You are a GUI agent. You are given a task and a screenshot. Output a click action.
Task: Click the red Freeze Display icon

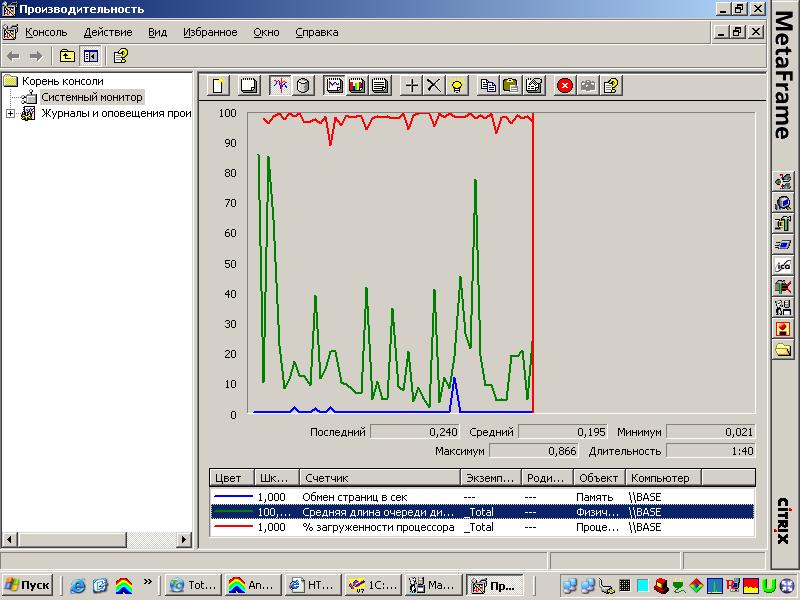point(565,86)
